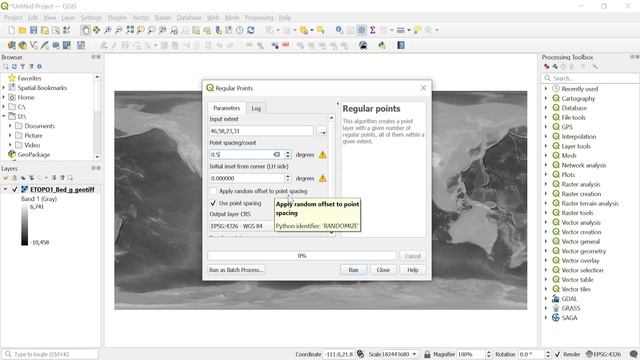Click the New Project icon
Image resolution: width=640 pixels, height=360 pixels.
11,30
